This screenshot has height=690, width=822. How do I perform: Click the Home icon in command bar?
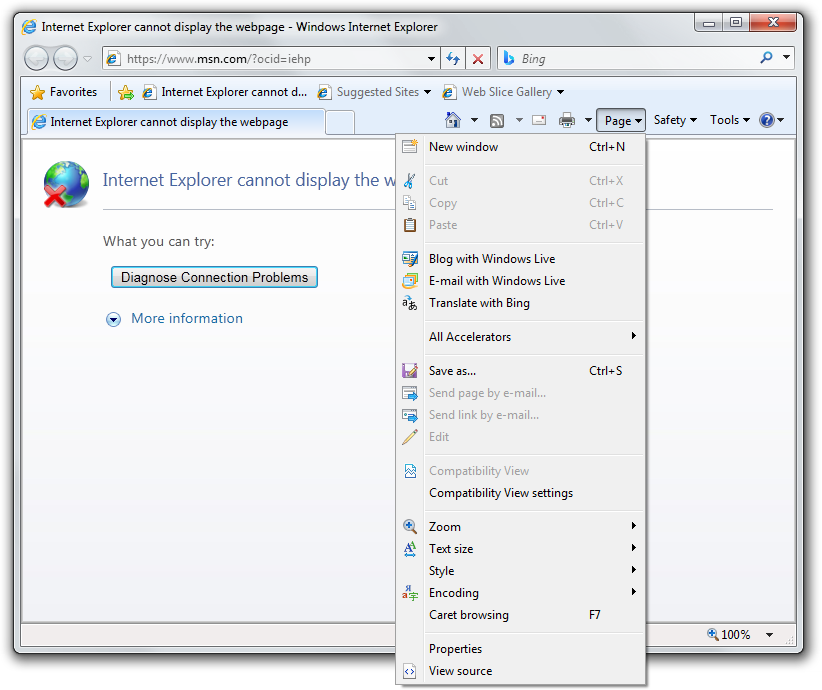pos(452,120)
